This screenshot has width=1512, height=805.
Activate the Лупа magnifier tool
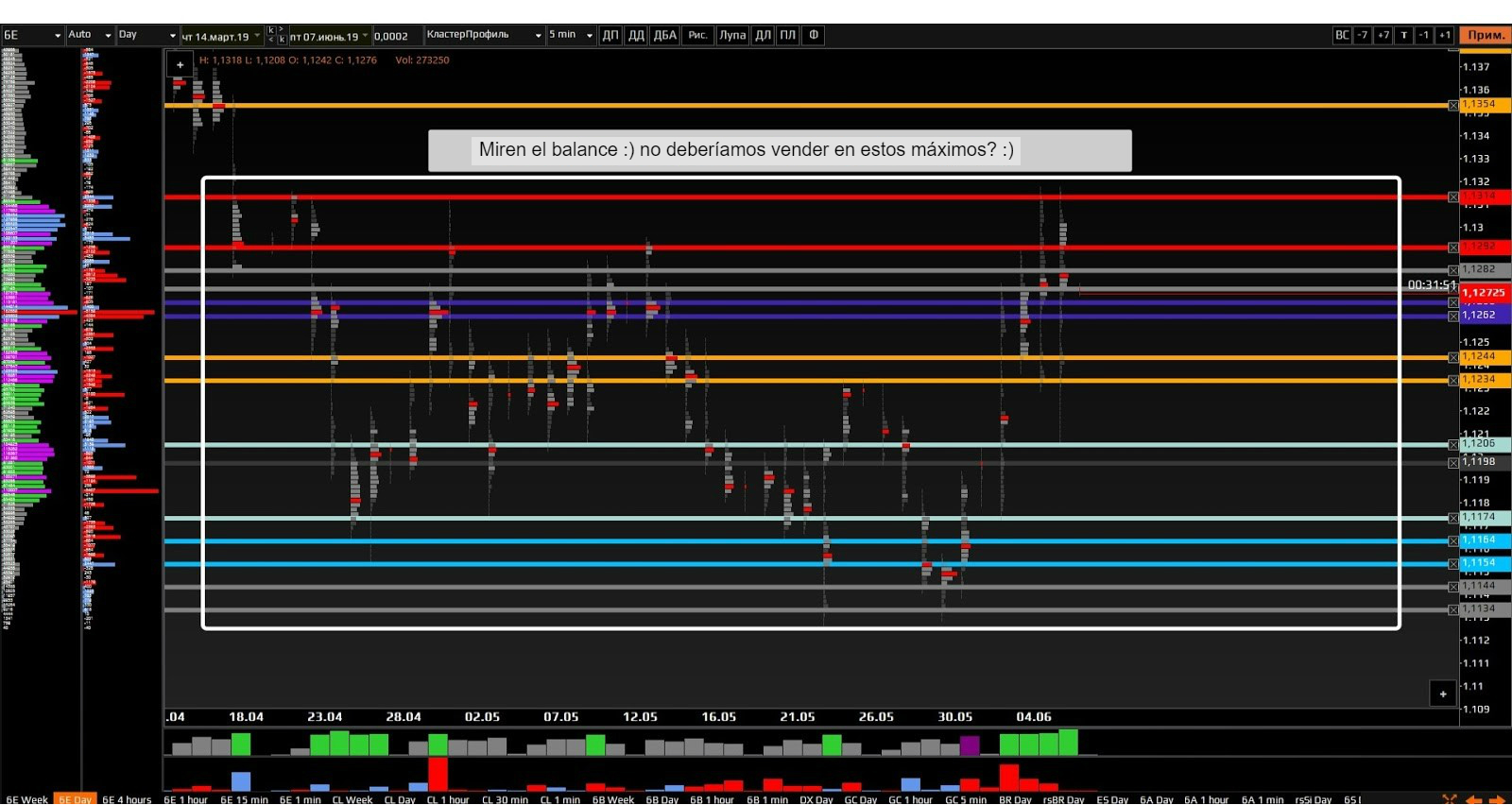click(x=732, y=35)
